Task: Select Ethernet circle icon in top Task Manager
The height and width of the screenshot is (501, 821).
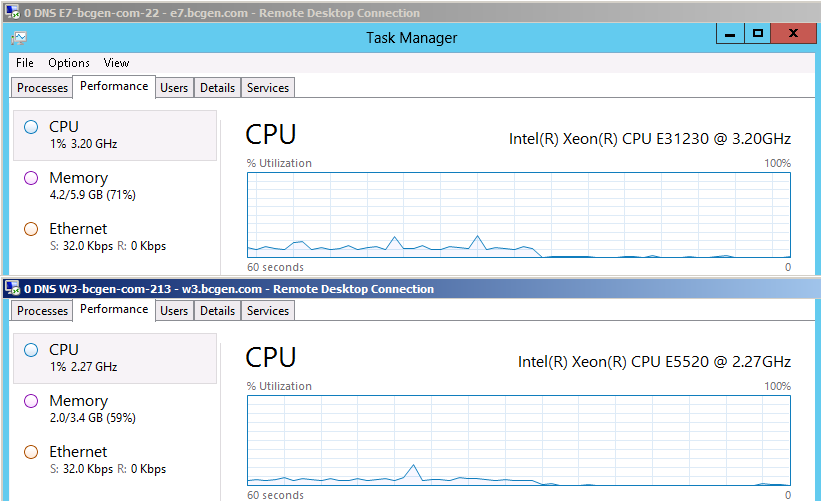Action: pyautogui.click(x=31, y=229)
